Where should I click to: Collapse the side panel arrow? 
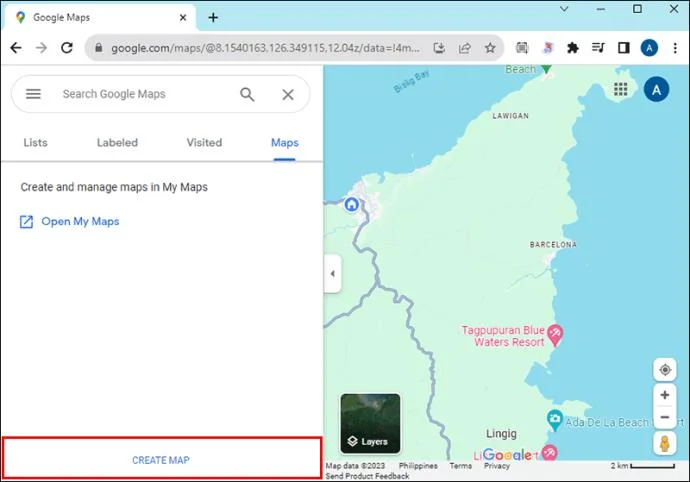333,273
